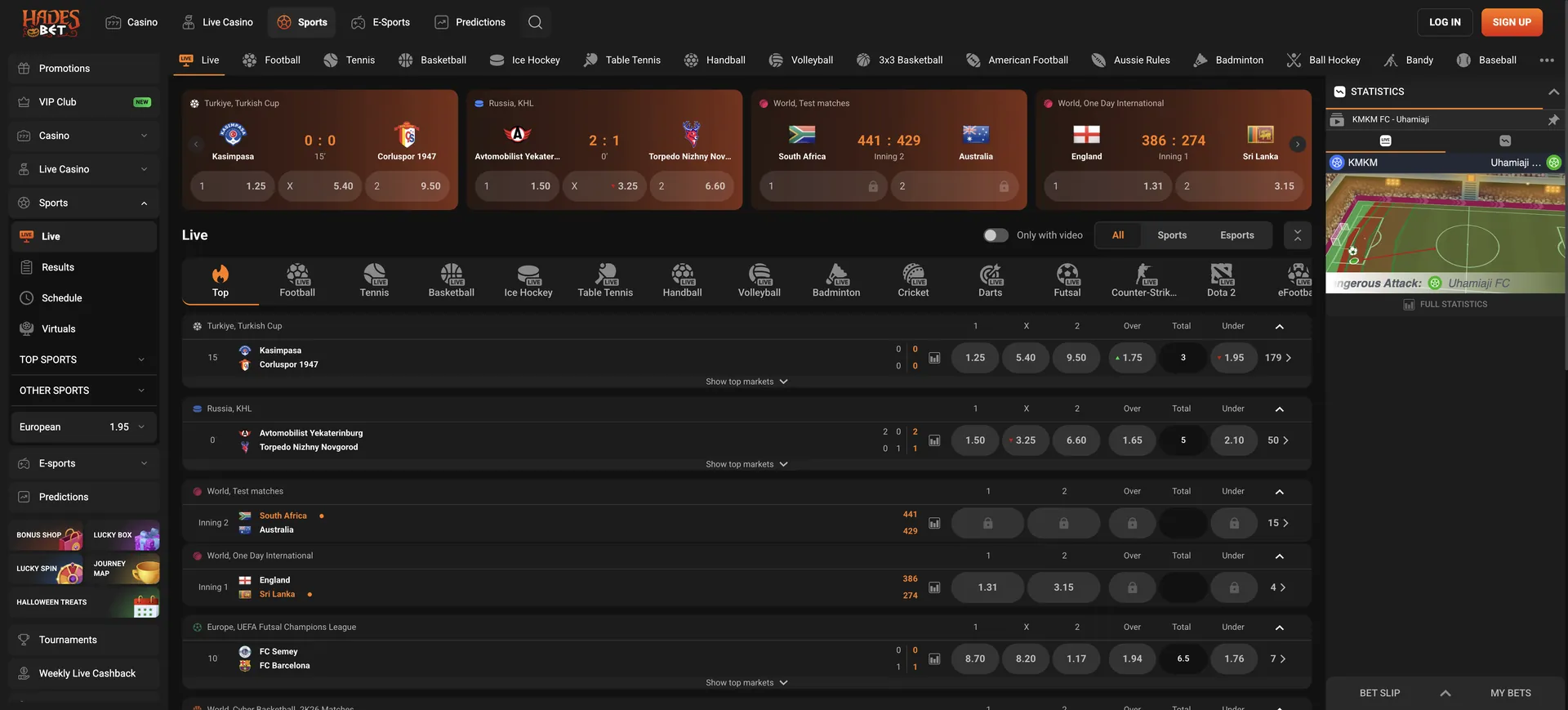Click the Hades Bet logo

51,23
